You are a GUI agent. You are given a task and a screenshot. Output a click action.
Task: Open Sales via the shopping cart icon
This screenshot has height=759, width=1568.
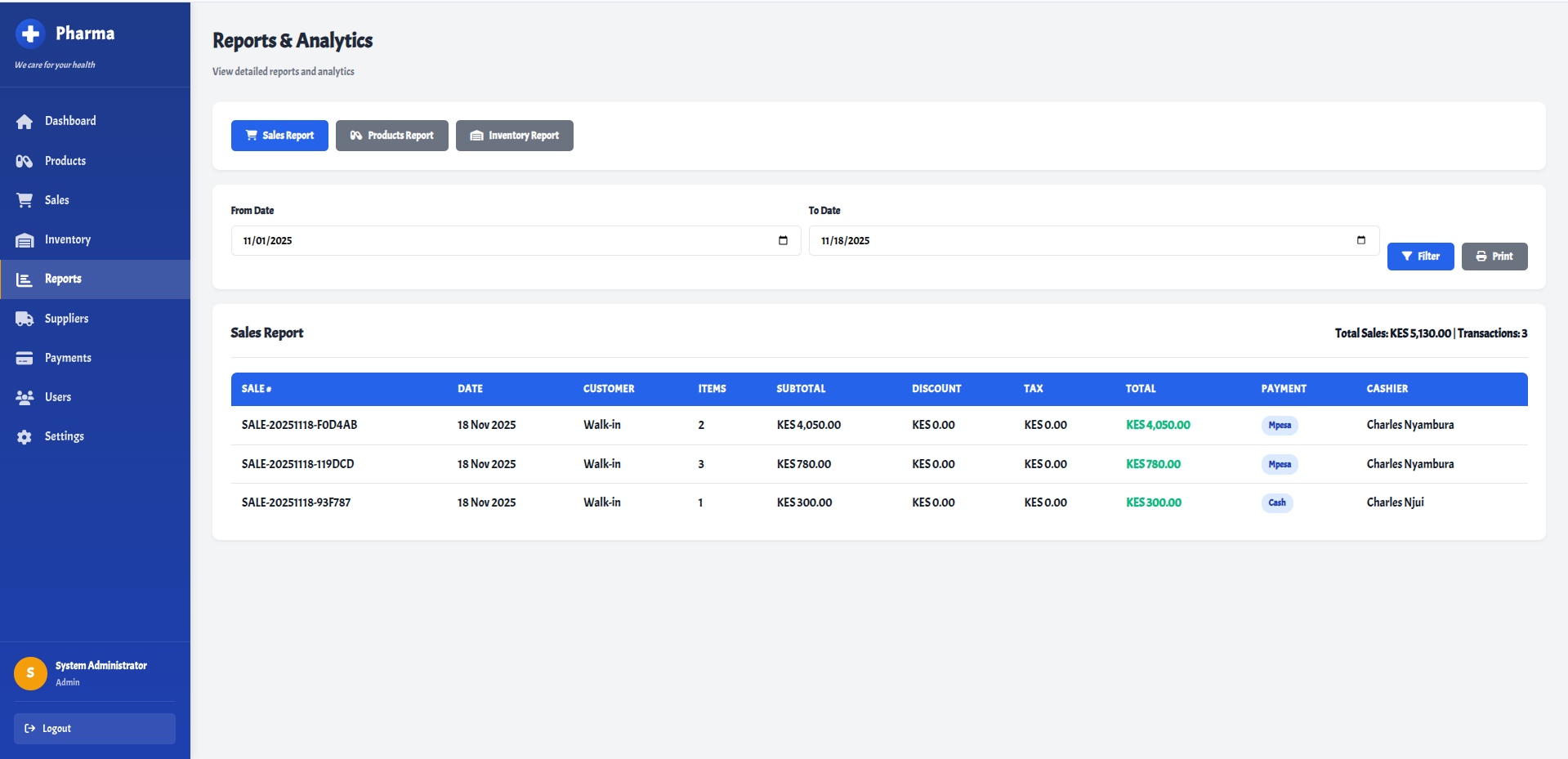point(25,199)
